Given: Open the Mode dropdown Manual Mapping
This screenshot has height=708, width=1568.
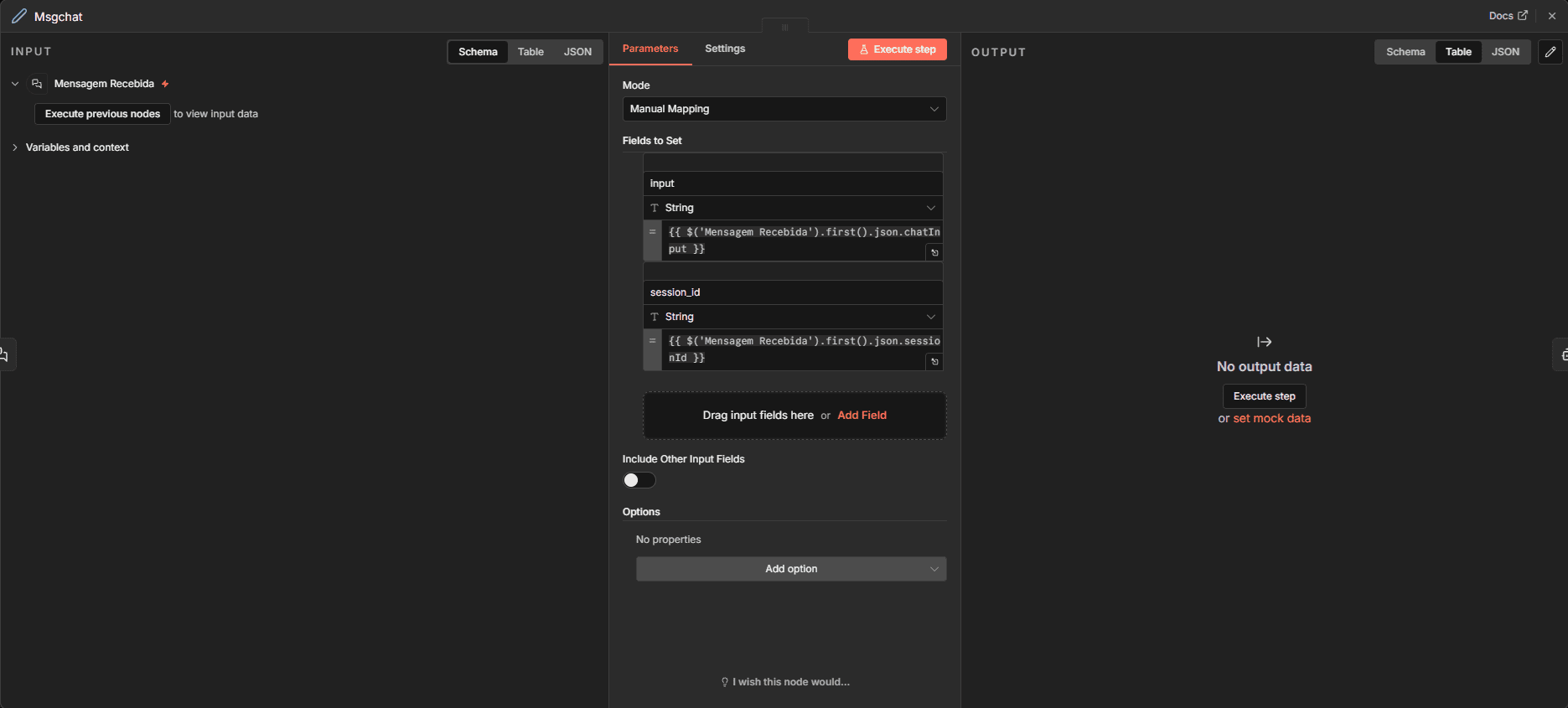Looking at the screenshot, I should [x=784, y=109].
